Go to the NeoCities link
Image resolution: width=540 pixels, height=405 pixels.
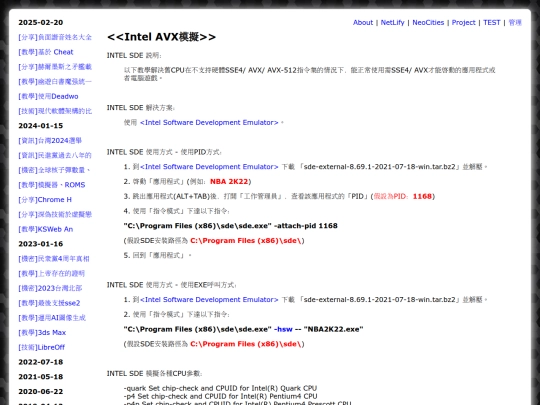coord(428,22)
